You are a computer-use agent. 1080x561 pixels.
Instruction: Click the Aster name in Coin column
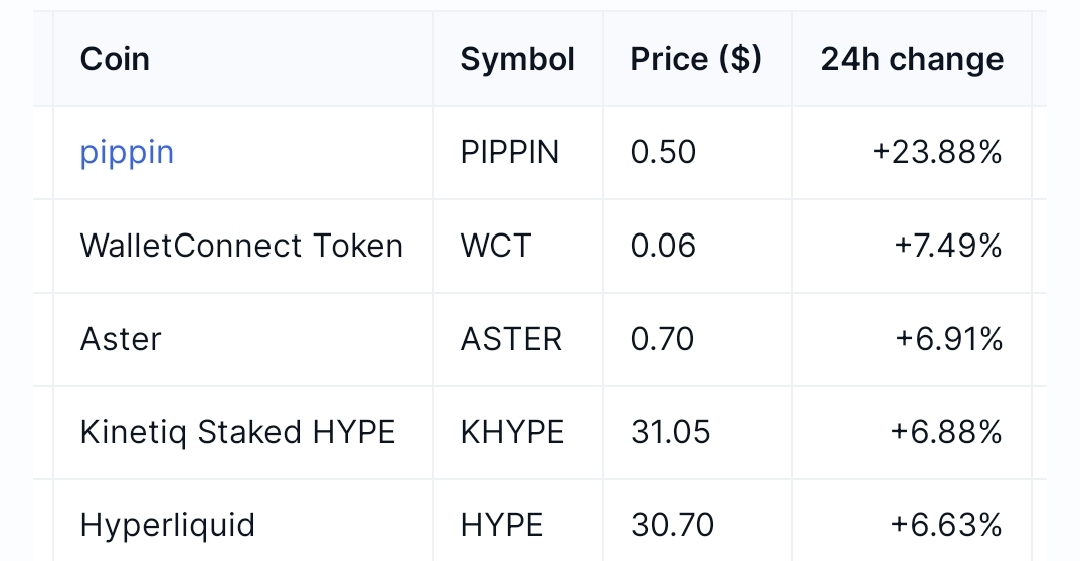coord(121,339)
